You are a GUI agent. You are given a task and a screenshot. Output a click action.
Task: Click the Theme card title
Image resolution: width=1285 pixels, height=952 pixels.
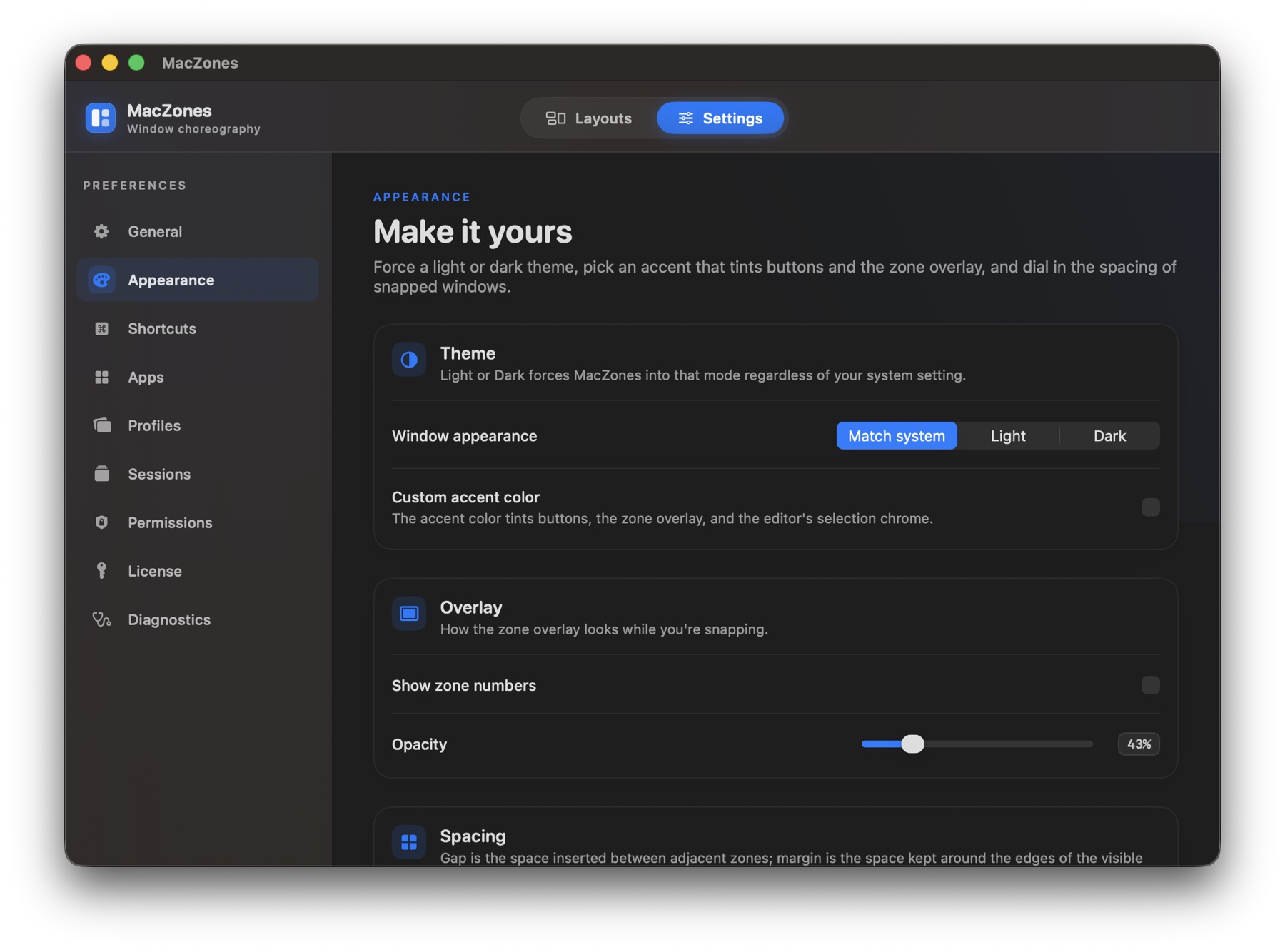click(468, 353)
